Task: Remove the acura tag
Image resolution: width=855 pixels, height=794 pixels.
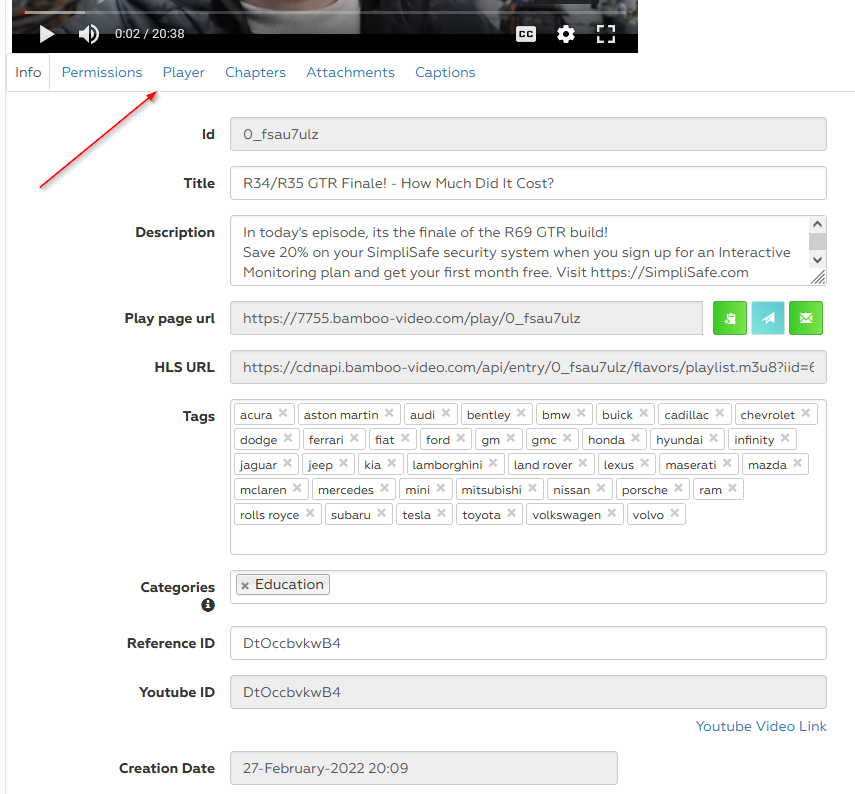Action: click(x=283, y=413)
